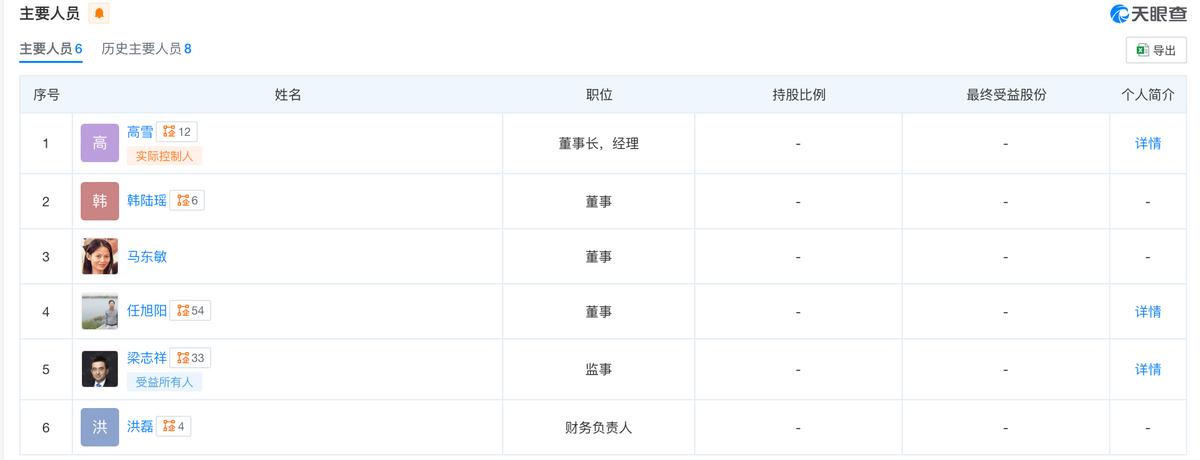
Task: Switch to 历史主要人员 tab
Action: click(x=146, y=48)
